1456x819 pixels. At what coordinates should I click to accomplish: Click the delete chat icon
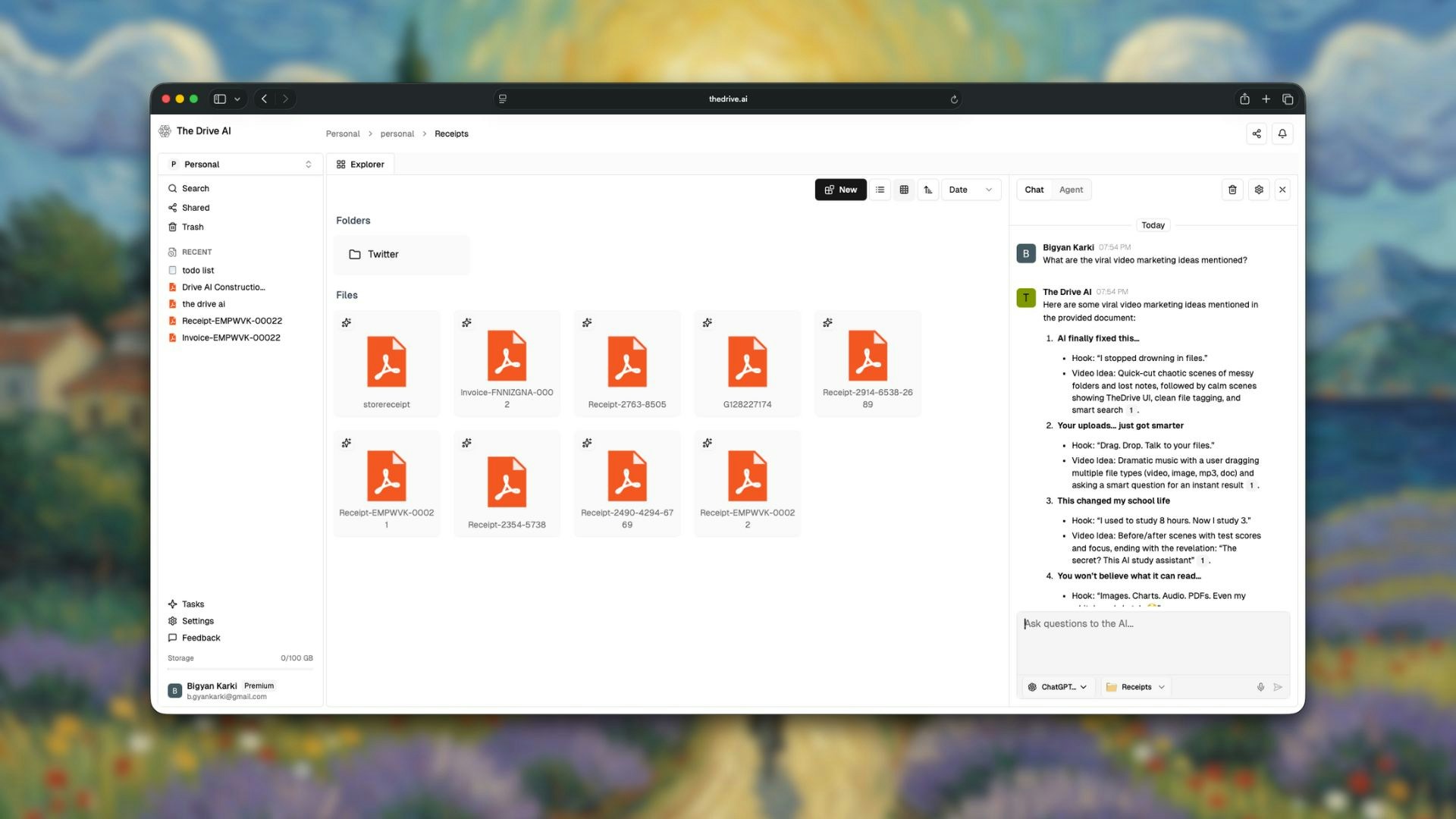pos(1232,190)
